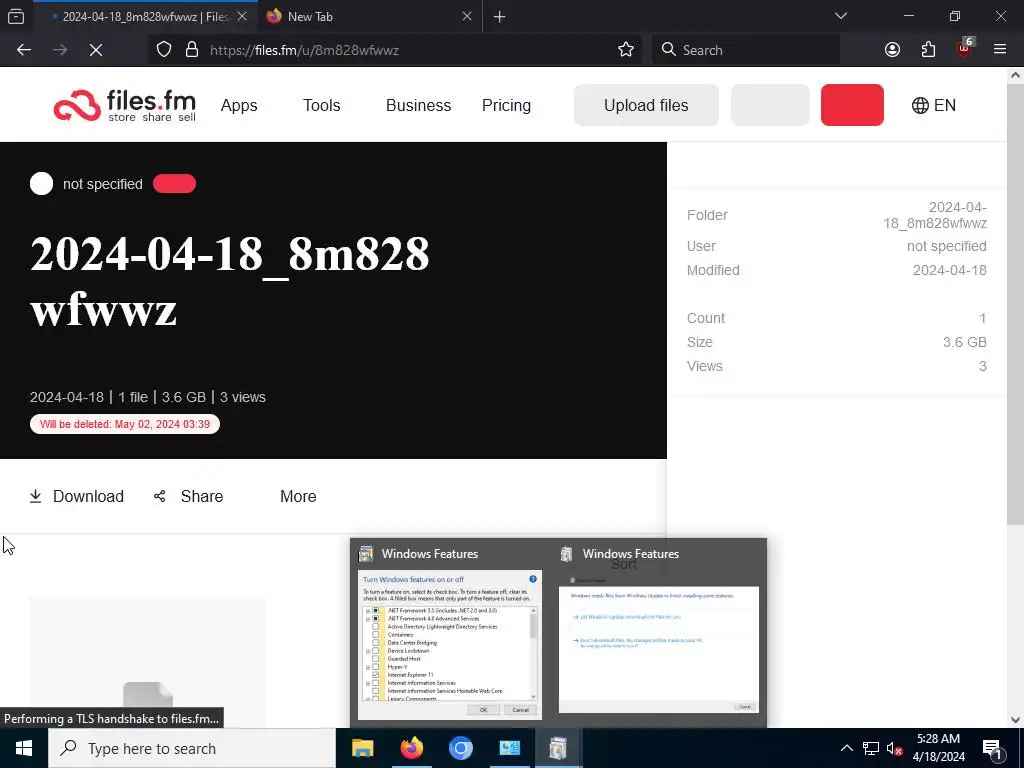1024x768 pixels.
Task: Click the Download link
Action: (x=76, y=496)
